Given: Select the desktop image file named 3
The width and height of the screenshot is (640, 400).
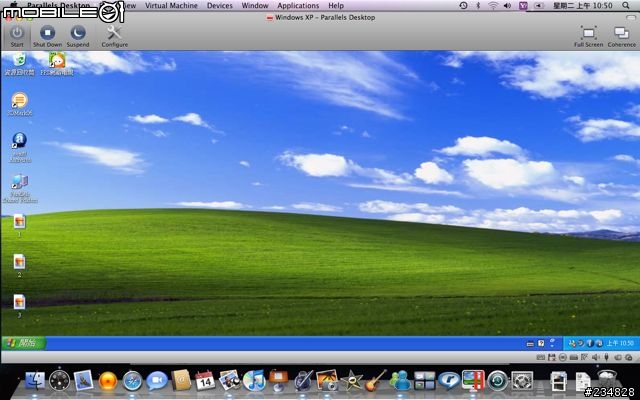Looking at the screenshot, I should 19,306.
